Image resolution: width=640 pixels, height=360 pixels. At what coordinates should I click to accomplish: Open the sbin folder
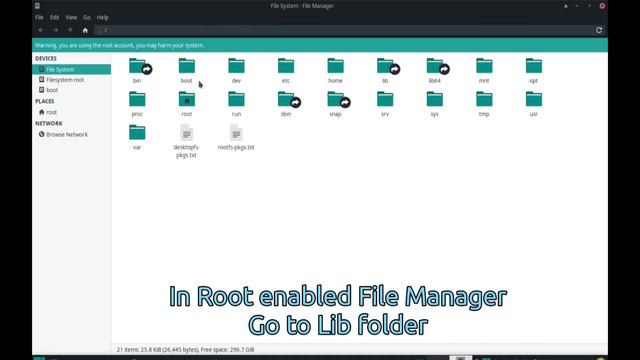[x=286, y=100]
